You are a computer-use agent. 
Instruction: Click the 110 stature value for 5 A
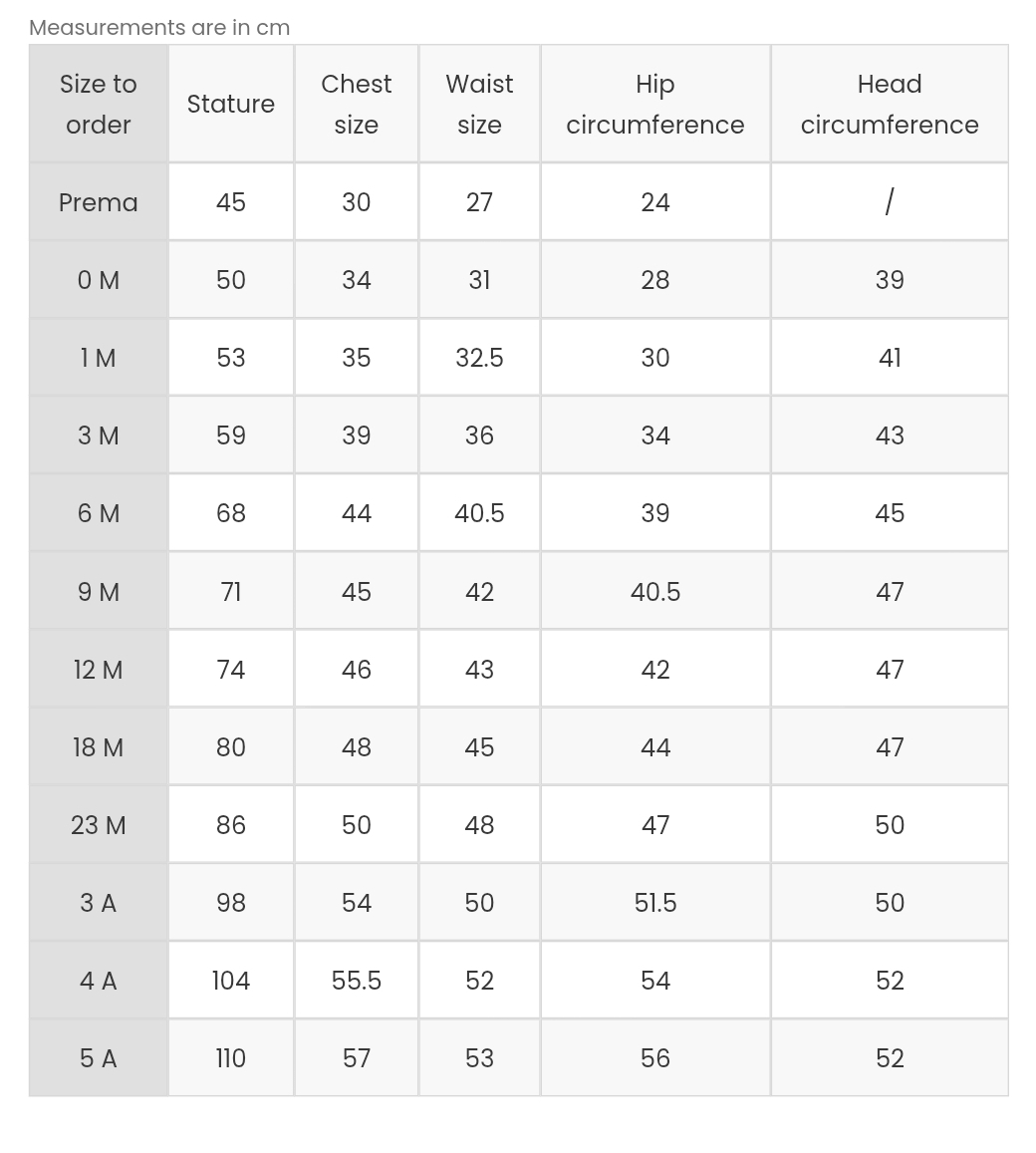231,1058
